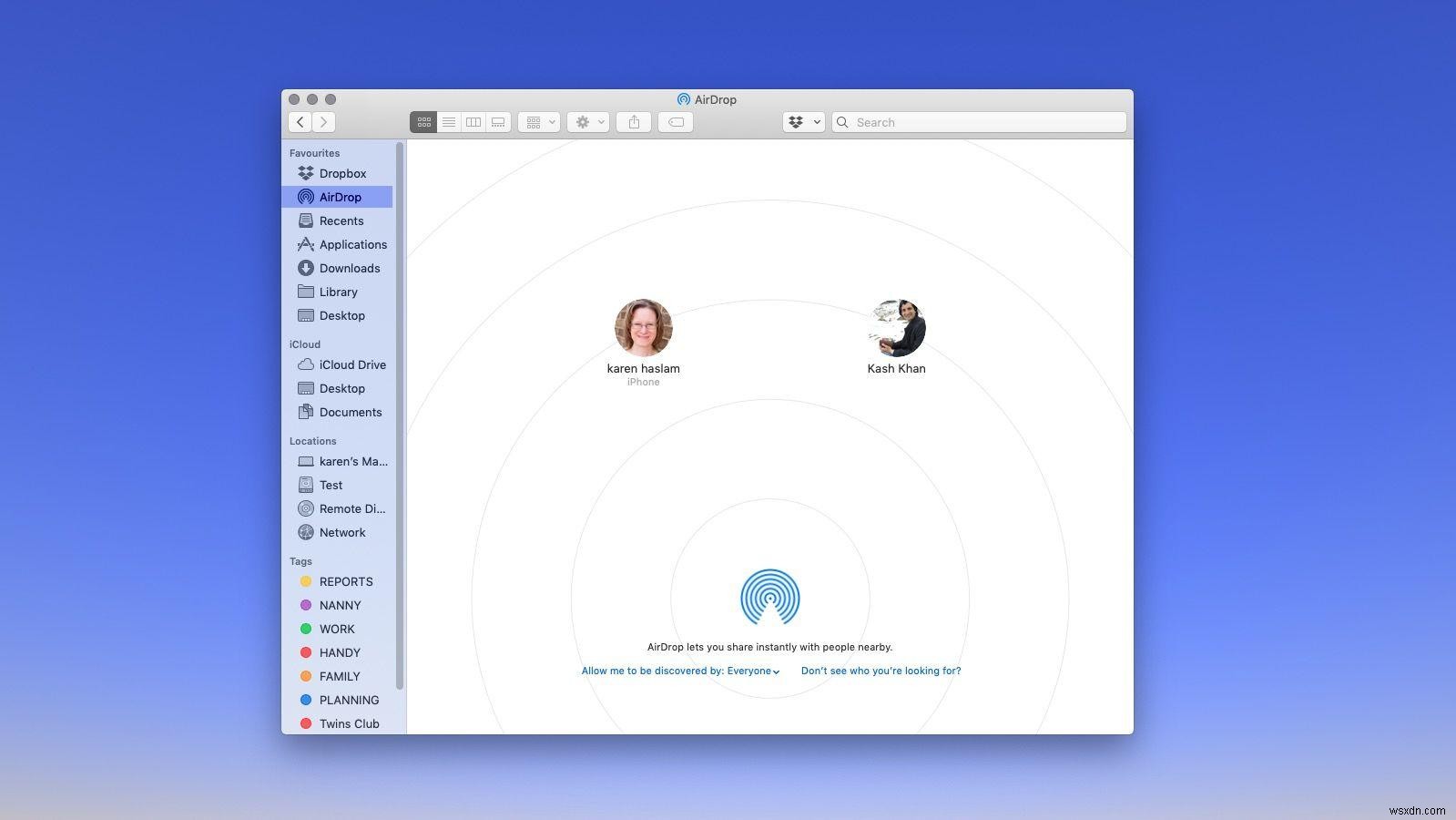Switch to list view in toolbar
1456x820 pixels.
coord(449,122)
